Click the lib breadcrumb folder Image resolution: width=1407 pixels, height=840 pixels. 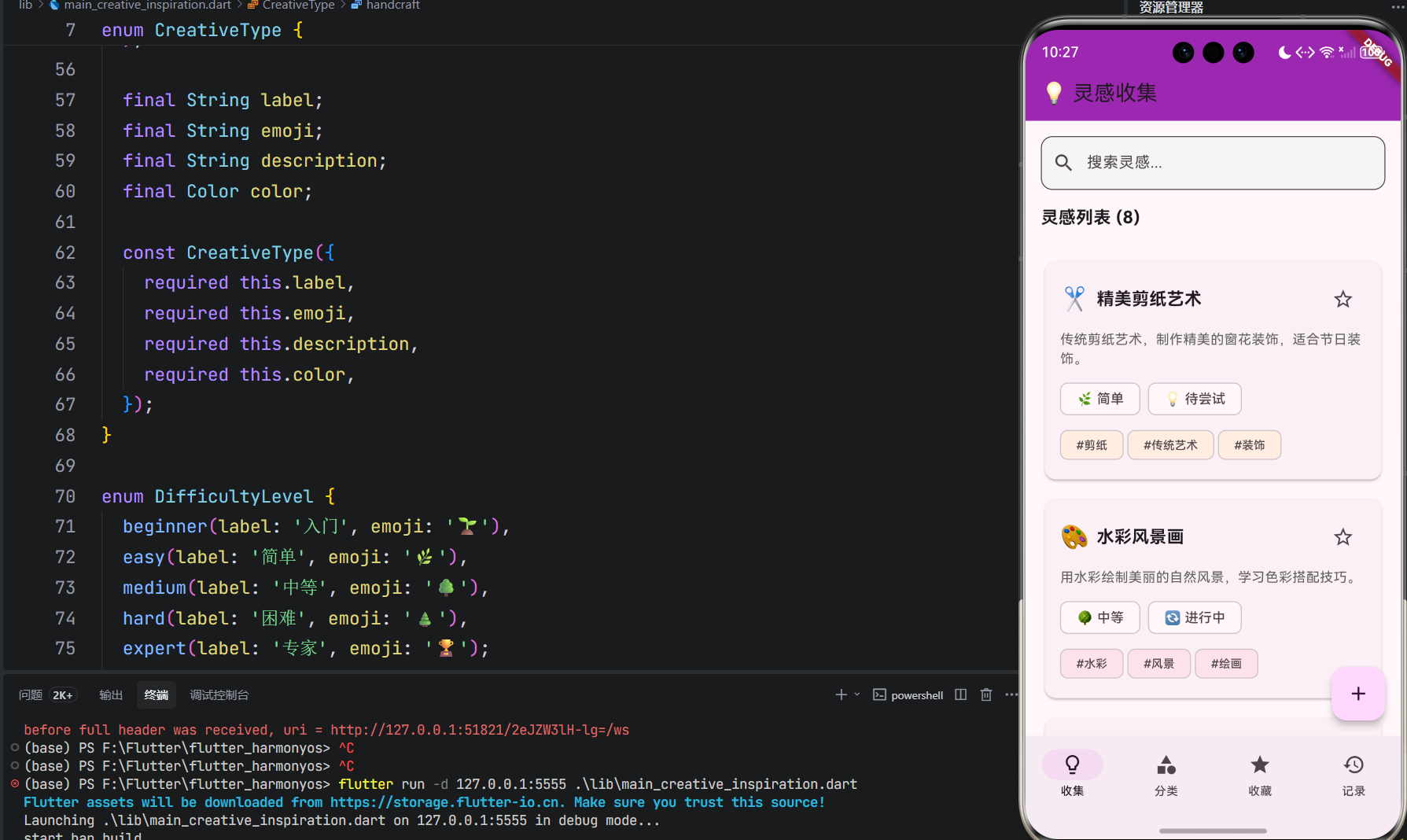point(25,6)
